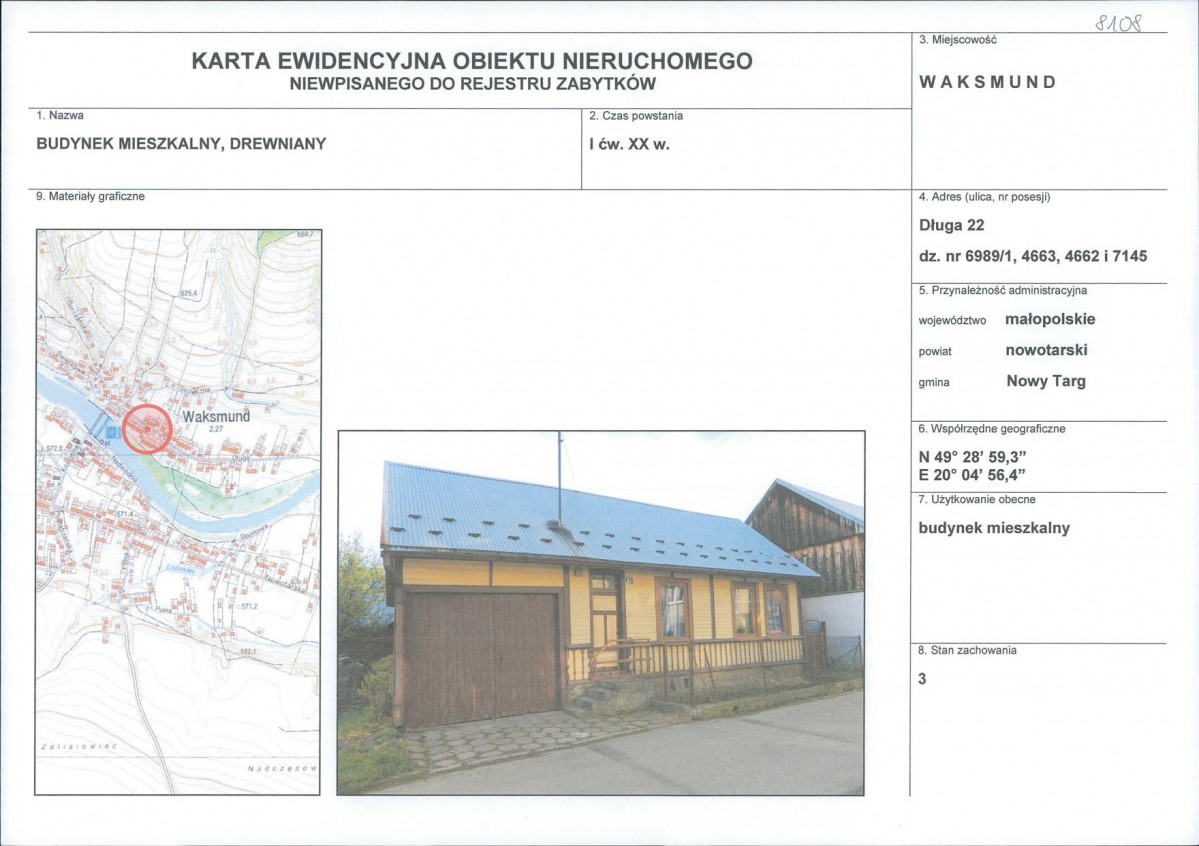Select the value "małopolskie"
Screen dimensions: 1199x846
point(1050,319)
